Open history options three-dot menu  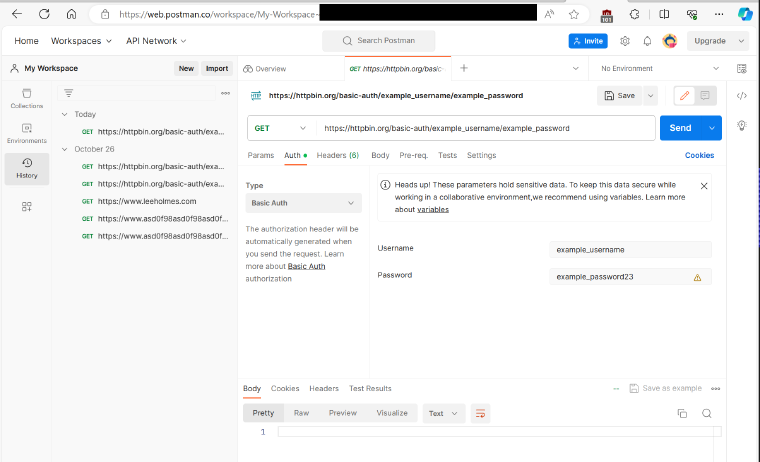click(225, 93)
